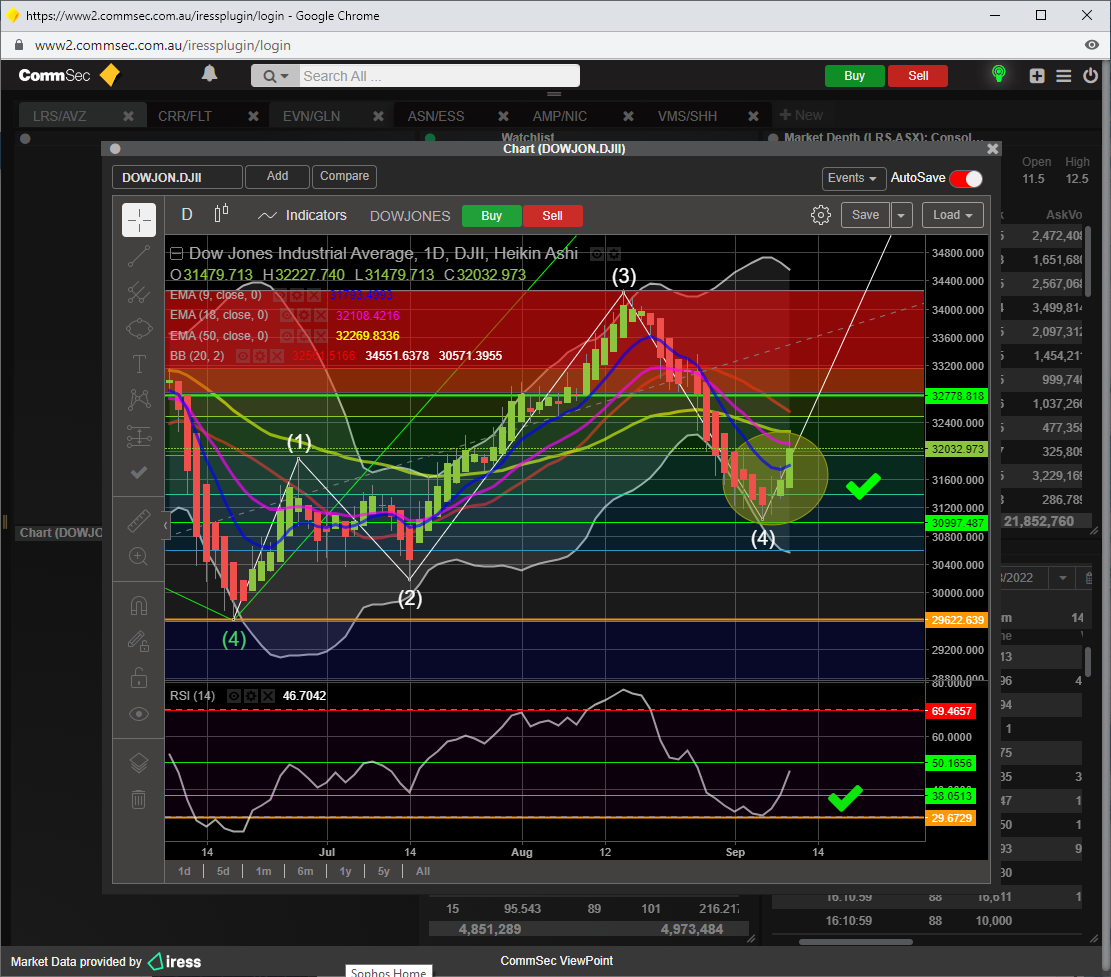Open the object tree layers icon
Image resolution: width=1111 pixels, height=977 pixels.
(x=139, y=763)
